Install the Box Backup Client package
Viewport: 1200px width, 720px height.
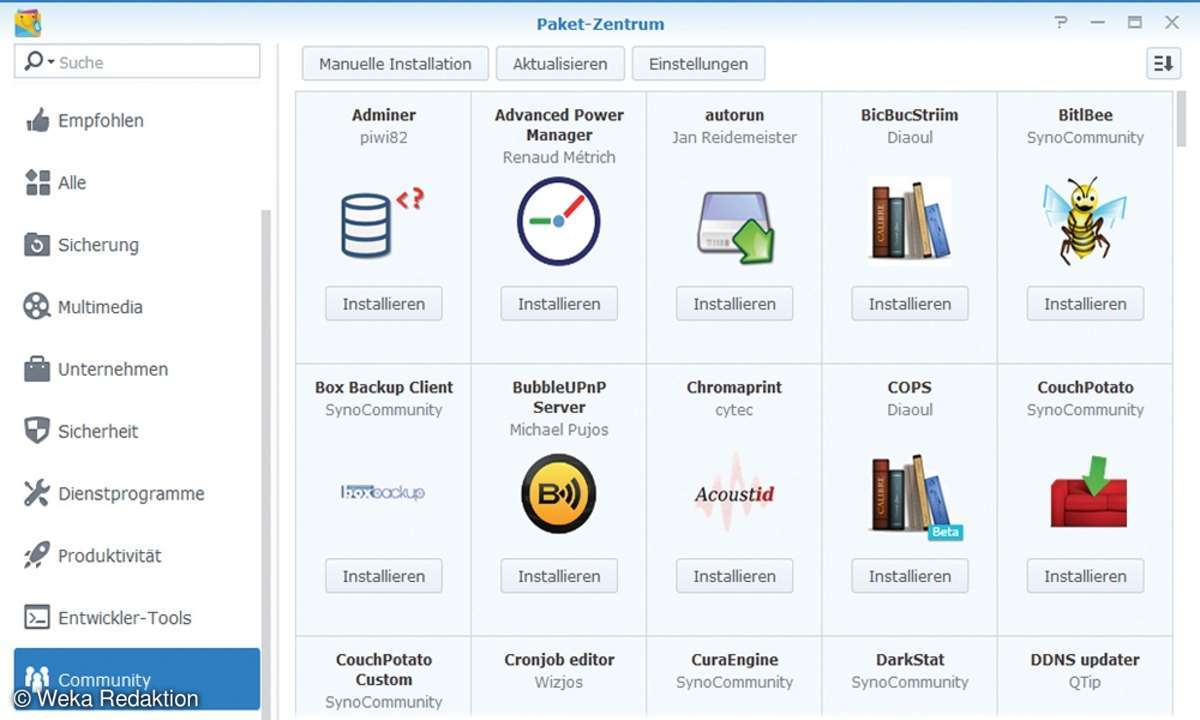[383, 576]
